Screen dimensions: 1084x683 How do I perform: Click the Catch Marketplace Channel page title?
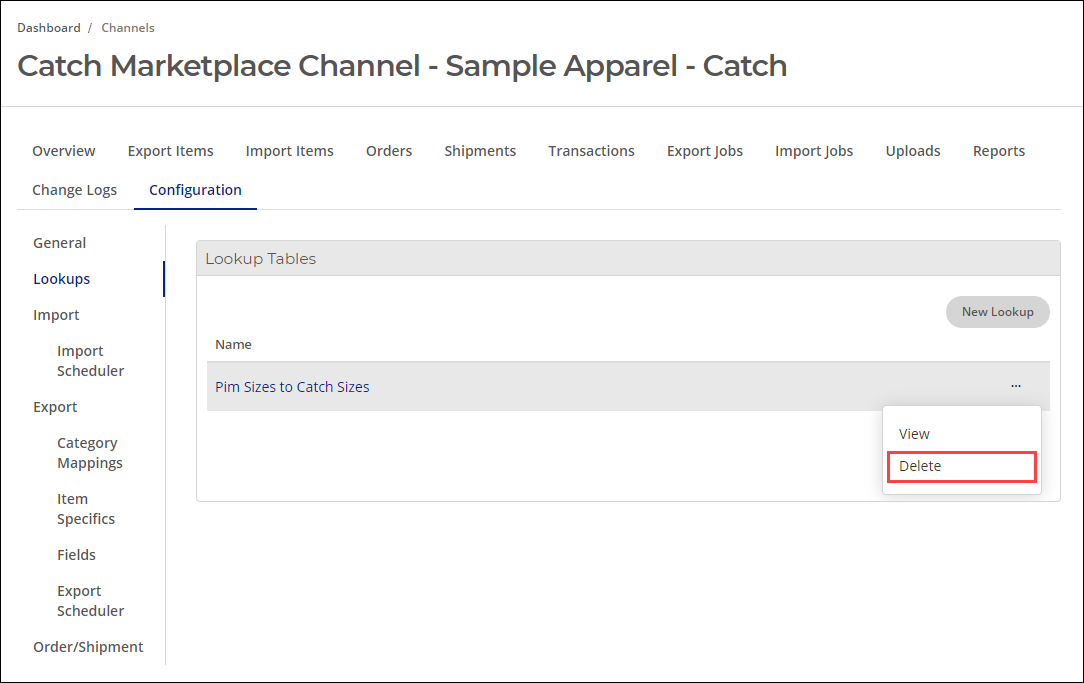tap(402, 66)
